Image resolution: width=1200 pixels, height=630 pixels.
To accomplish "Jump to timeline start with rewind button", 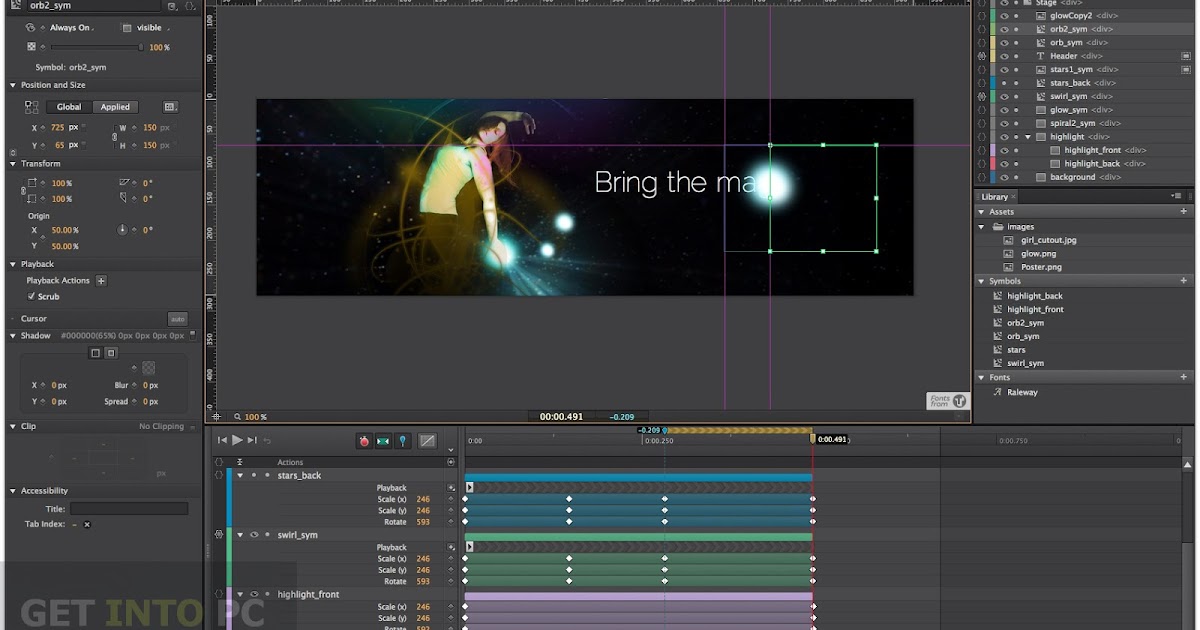I will [223, 440].
